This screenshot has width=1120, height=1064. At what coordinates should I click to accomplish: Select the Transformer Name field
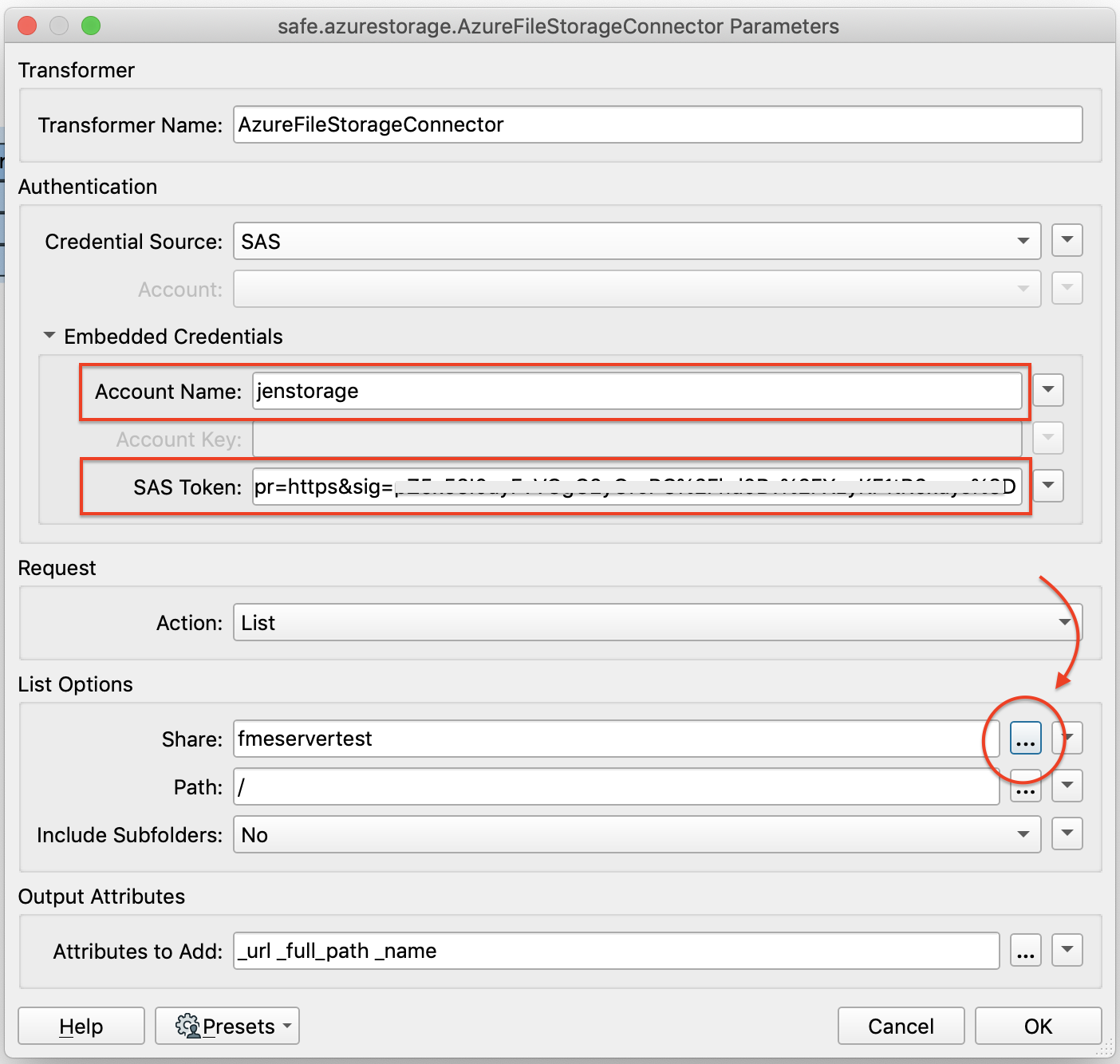pos(654,124)
